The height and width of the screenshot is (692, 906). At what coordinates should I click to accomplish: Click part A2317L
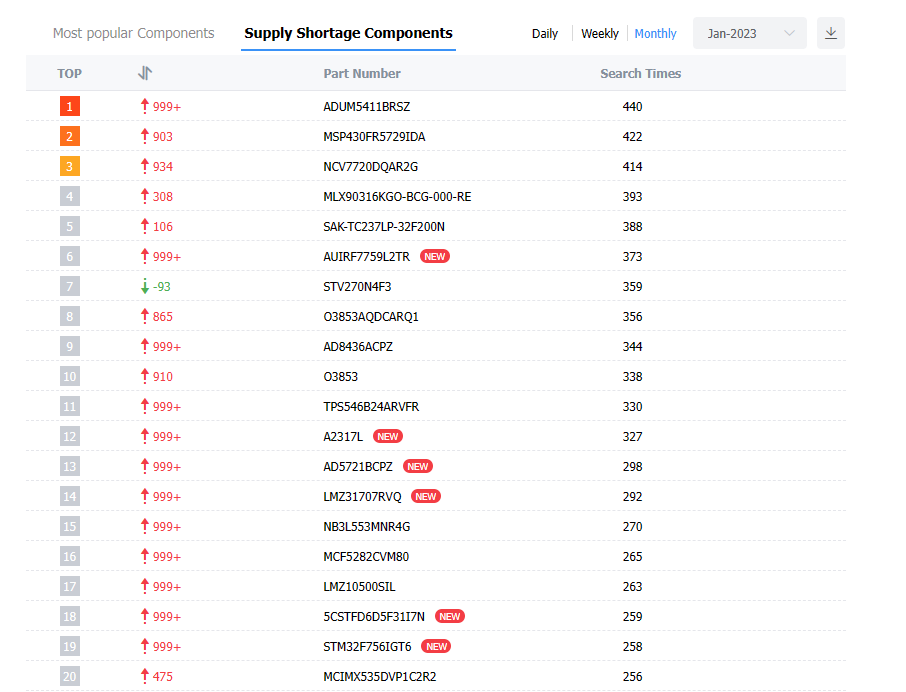pos(343,437)
